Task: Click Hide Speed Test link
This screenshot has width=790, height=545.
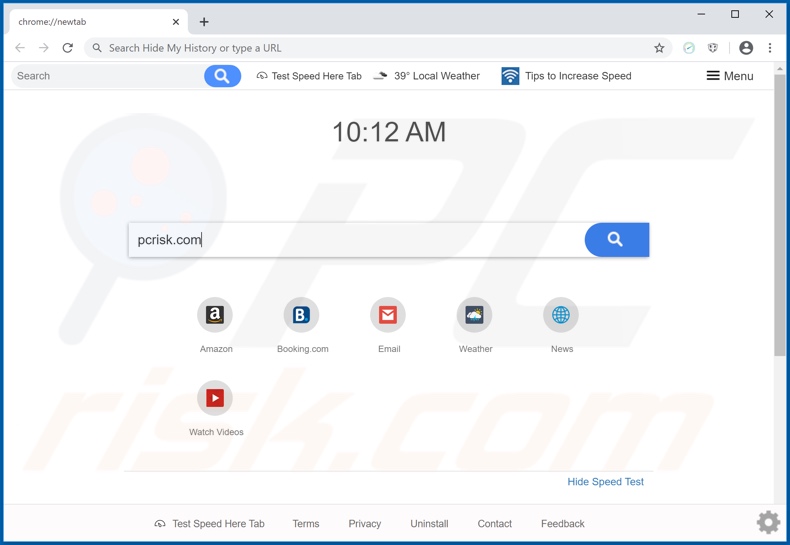Action: coord(605,482)
